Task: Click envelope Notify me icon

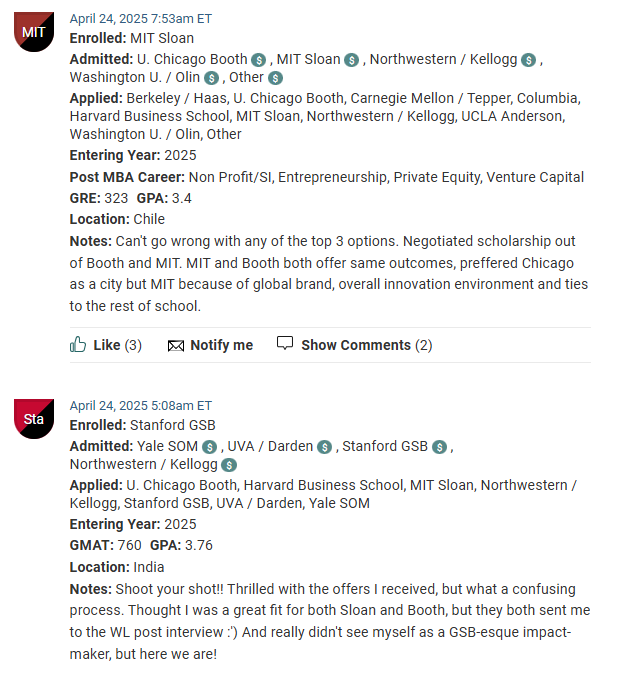Action: coord(176,346)
